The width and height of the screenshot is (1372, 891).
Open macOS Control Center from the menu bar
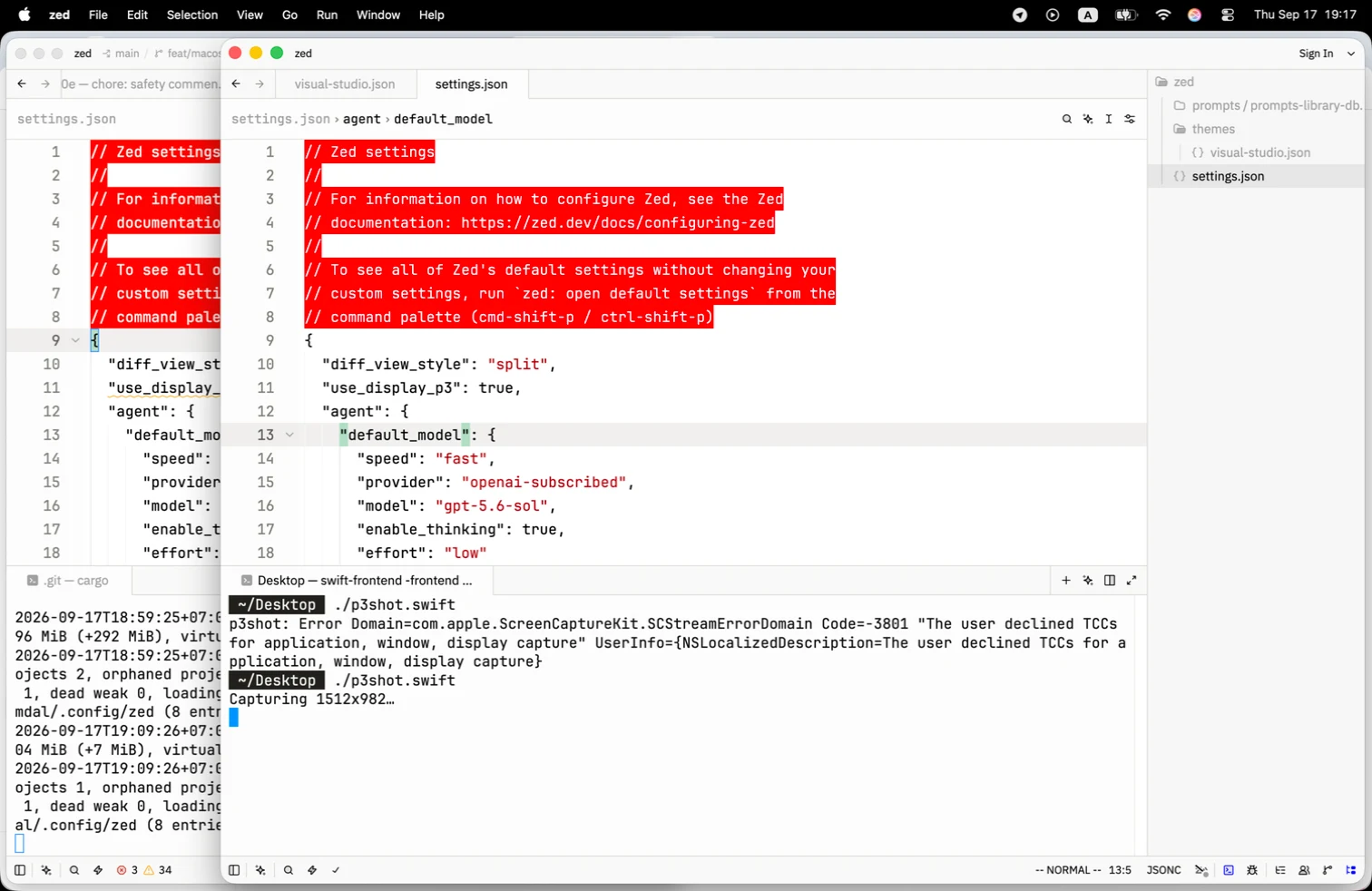[x=1228, y=15]
